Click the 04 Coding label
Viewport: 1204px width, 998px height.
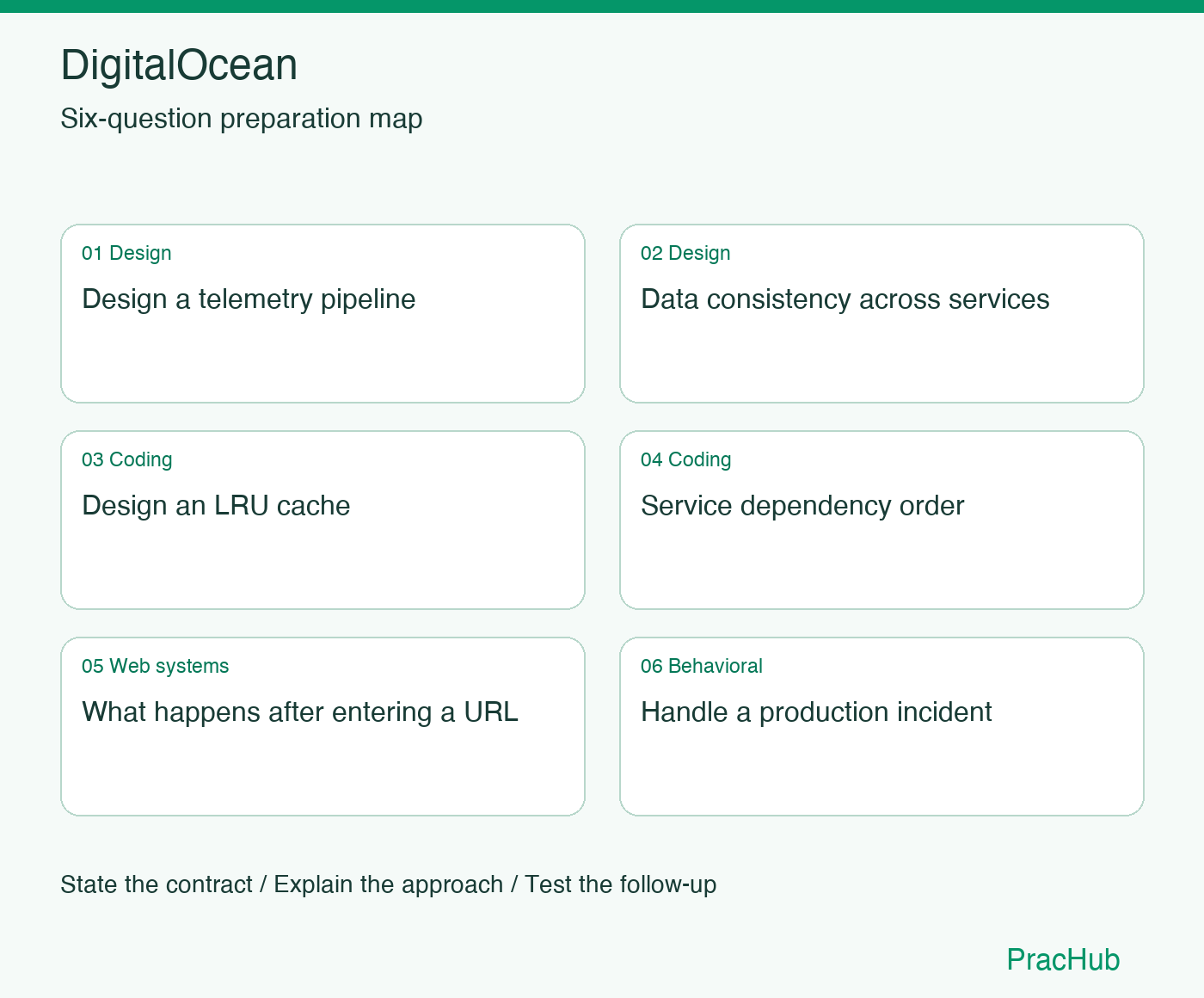[686, 459]
